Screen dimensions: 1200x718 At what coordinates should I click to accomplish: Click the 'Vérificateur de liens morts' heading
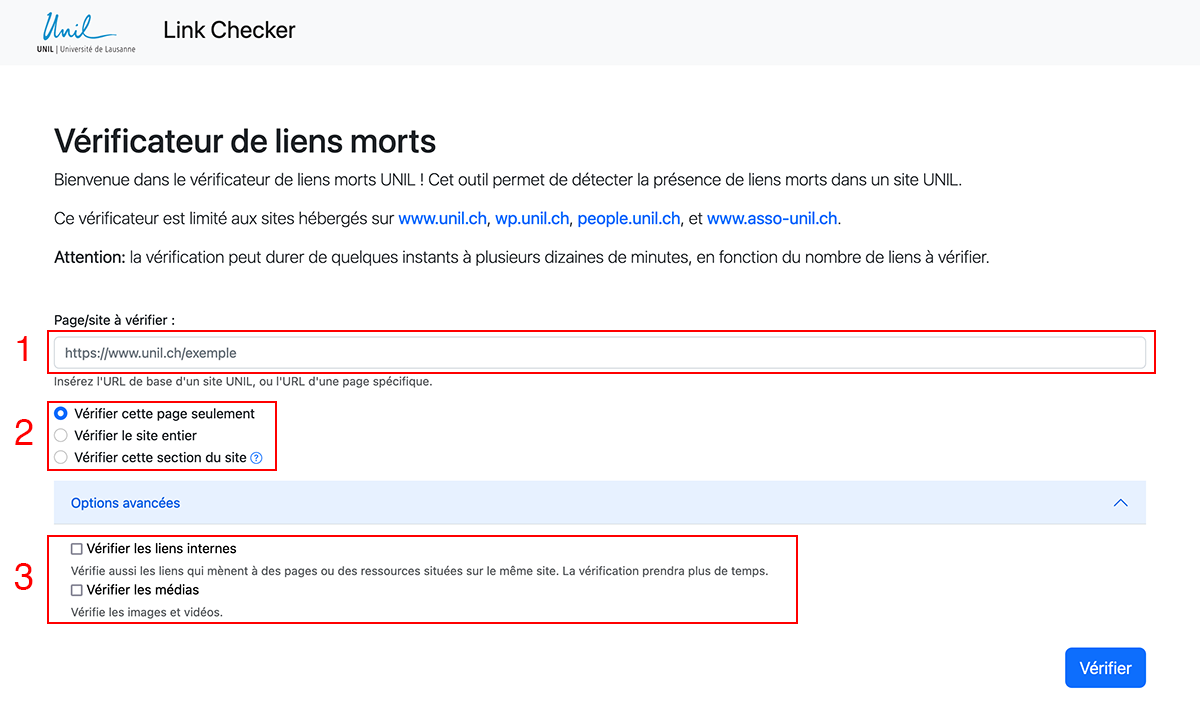click(x=245, y=141)
